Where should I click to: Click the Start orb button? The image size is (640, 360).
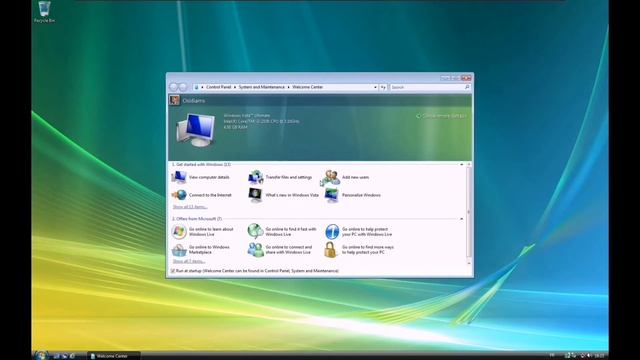click(41, 356)
